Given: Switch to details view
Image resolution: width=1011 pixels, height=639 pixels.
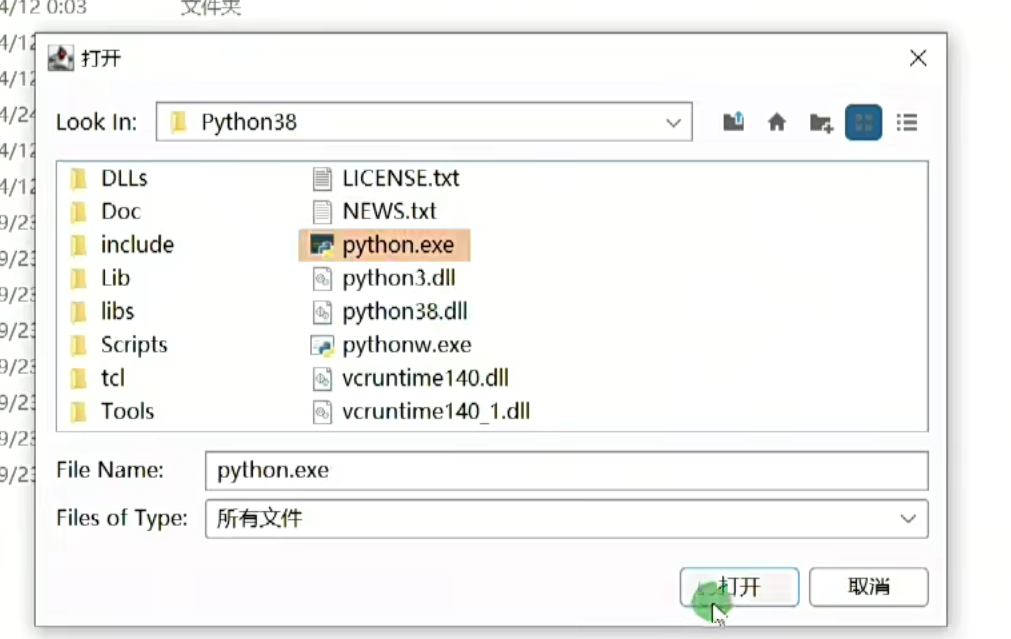Looking at the screenshot, I should point(907,122).
